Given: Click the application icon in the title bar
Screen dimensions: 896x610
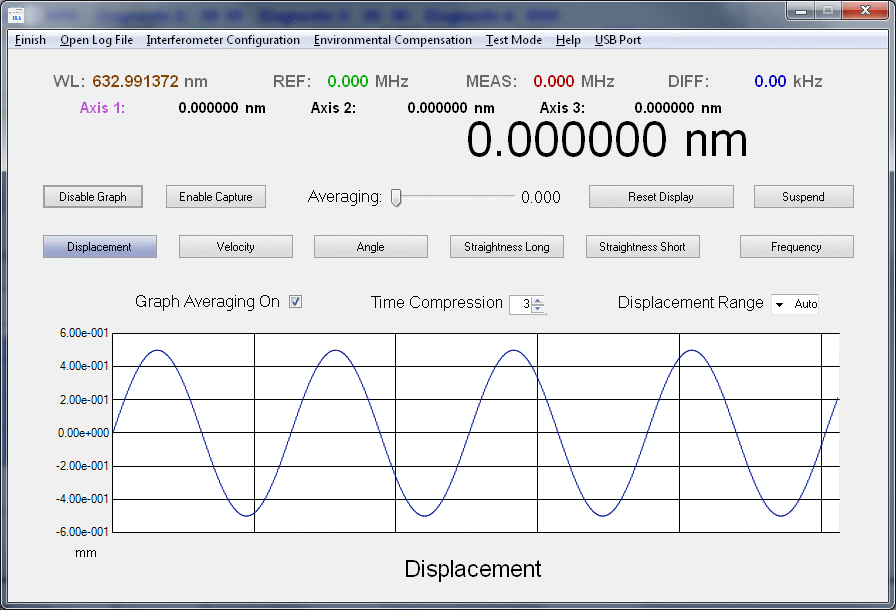Looking at the screenshot, I should point(17,14).
